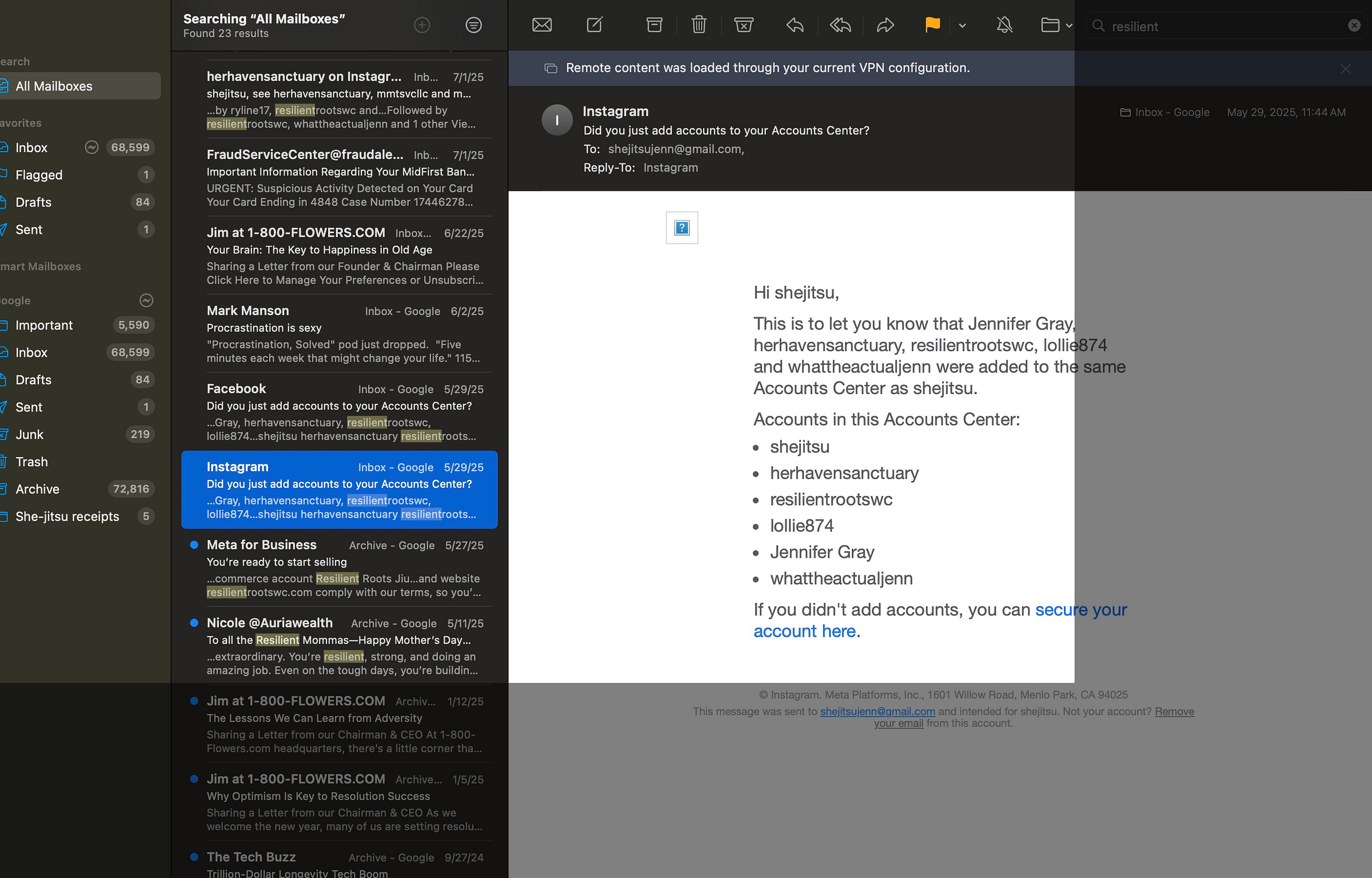This screenshot has height=878, width=1372.
Task: Open the flag color dropdown arrow
Action: pyautogui.click(x=962, y=26)
